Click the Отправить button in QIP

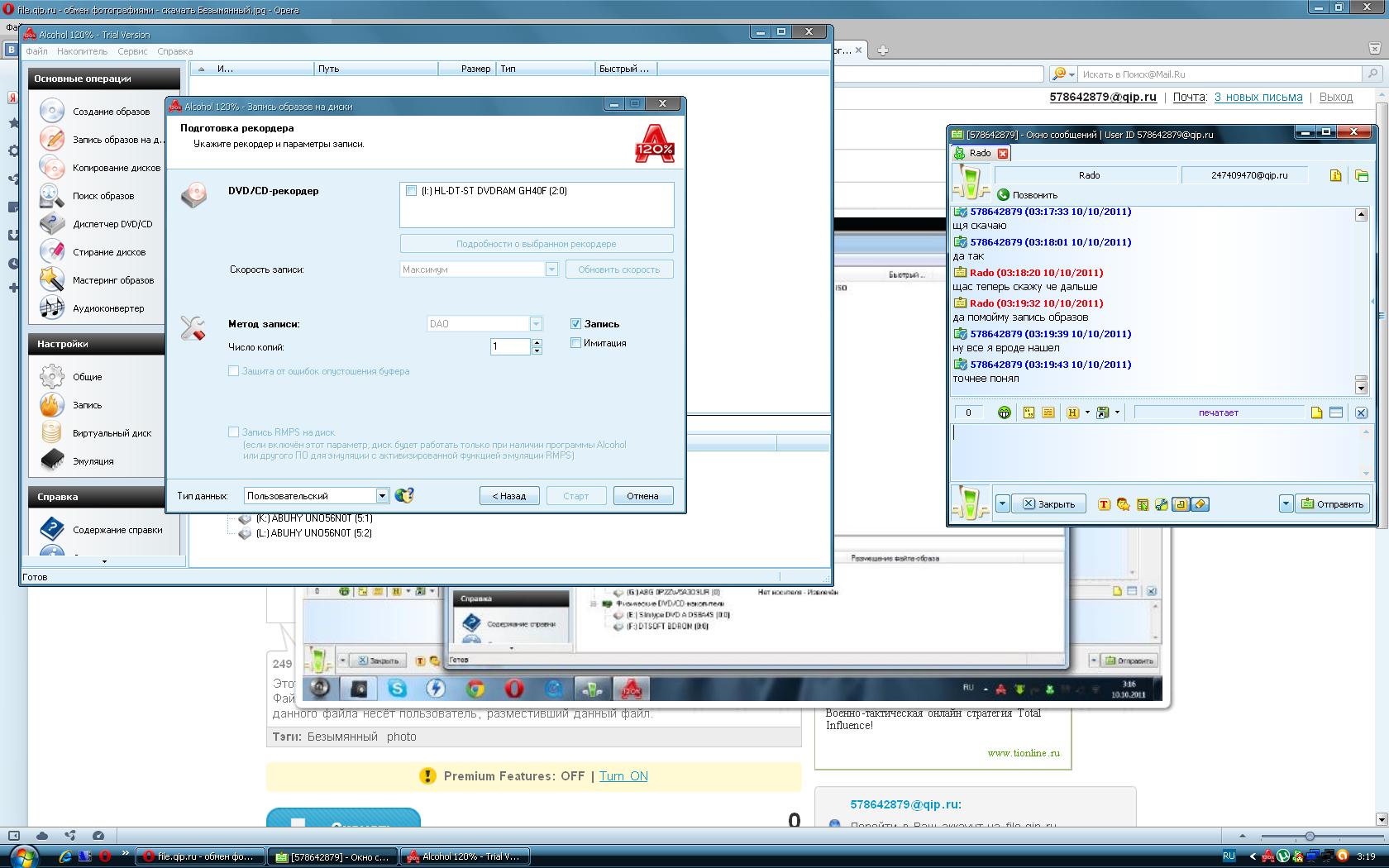(x=1333, y=503)
